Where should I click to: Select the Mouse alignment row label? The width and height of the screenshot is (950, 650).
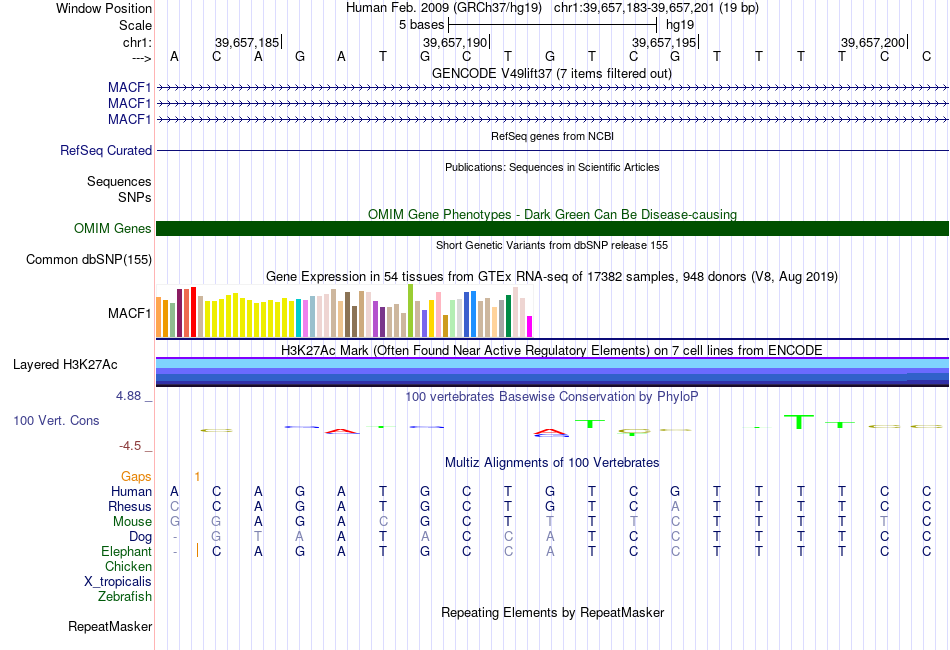pyautogui.click(x=132, y=522)
